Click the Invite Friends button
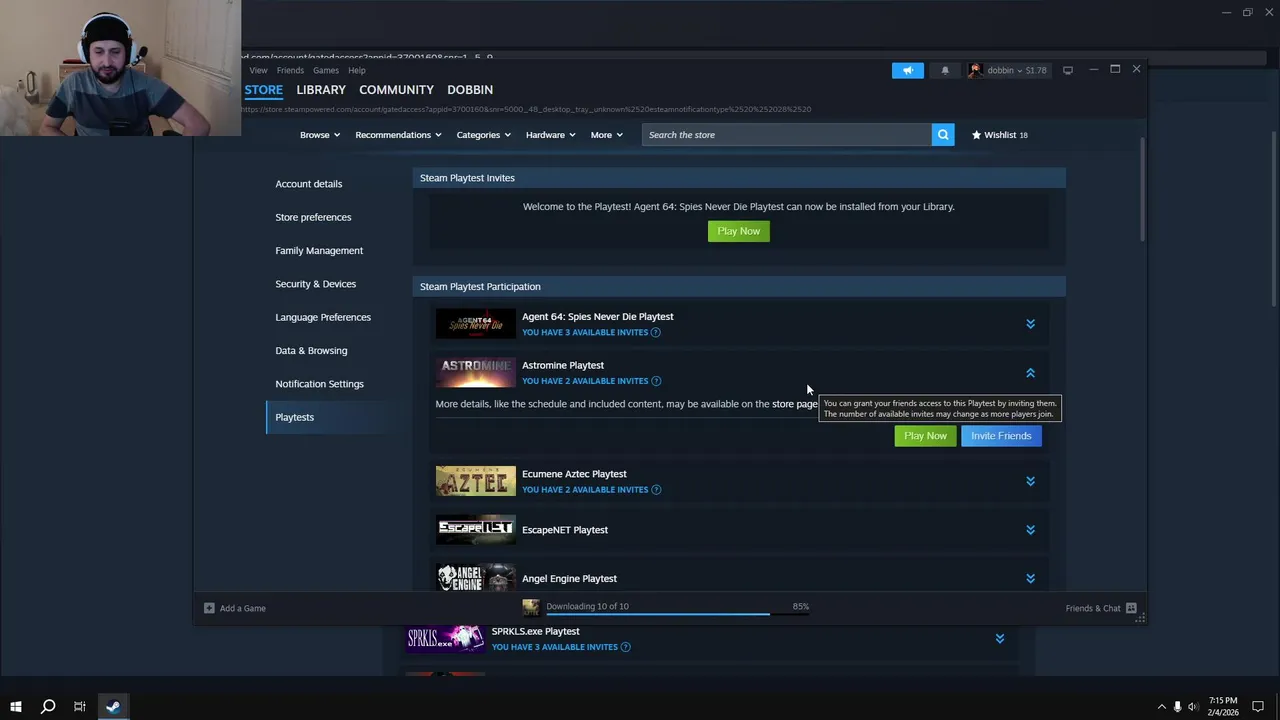 click(1001, 436)
